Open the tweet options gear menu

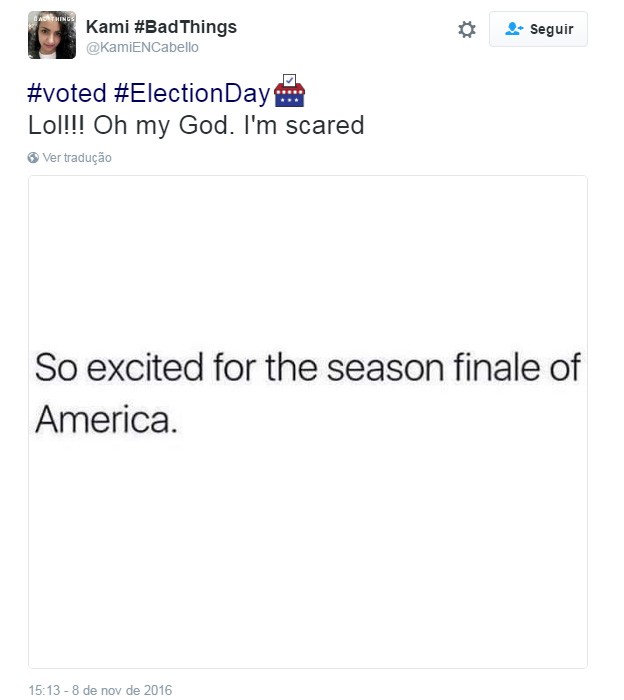coord(467,30)
